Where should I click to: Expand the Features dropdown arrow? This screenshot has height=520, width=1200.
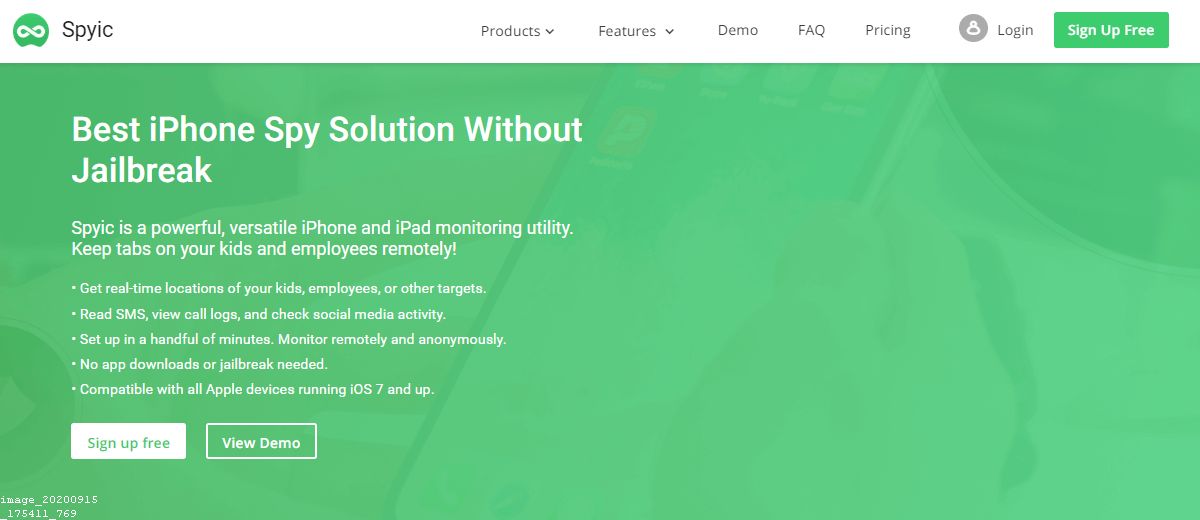click(x=670, y=32)
